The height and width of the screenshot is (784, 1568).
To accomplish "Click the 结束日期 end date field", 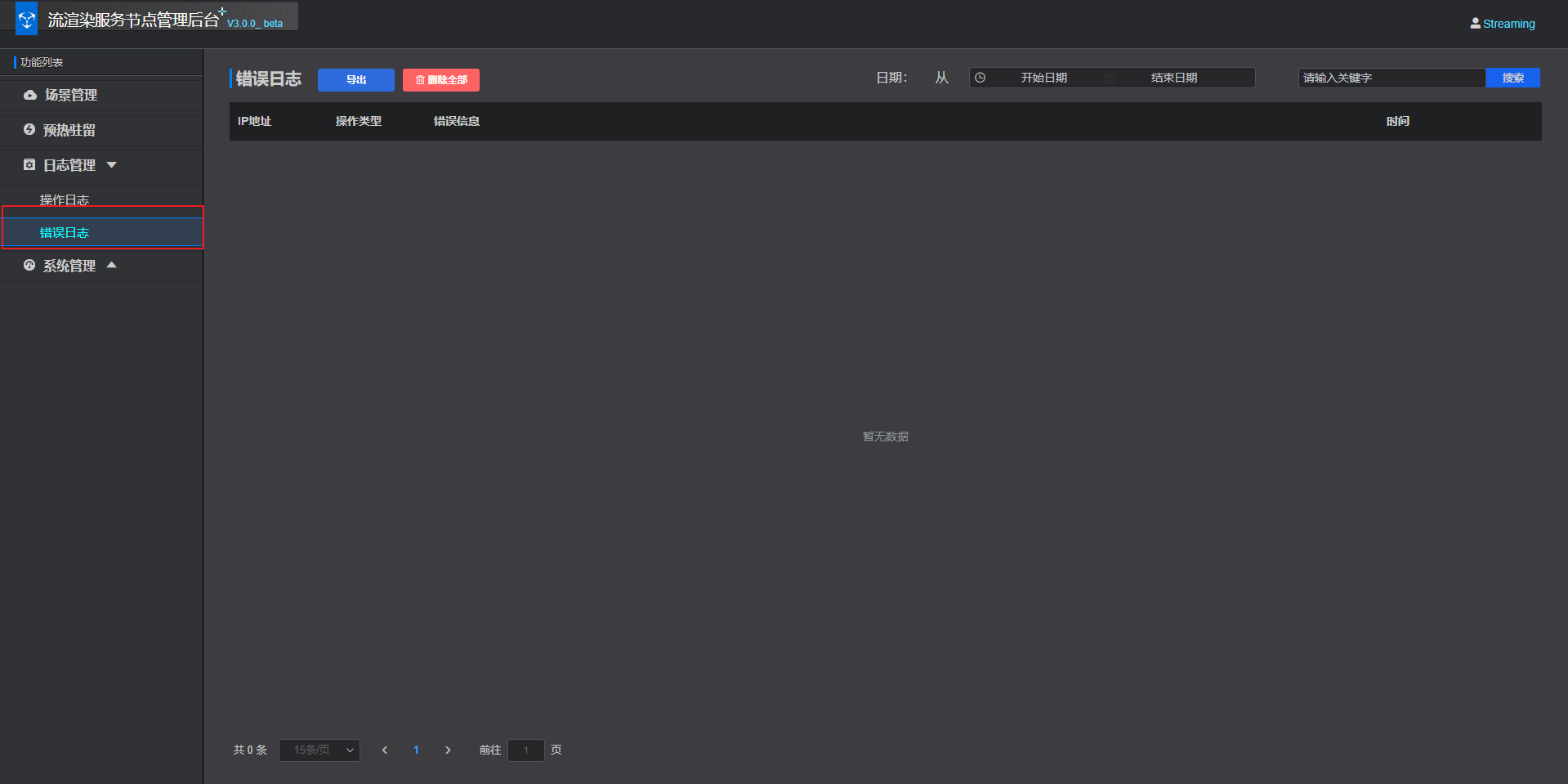I will pyautogui.click(x=1174, y=78).
